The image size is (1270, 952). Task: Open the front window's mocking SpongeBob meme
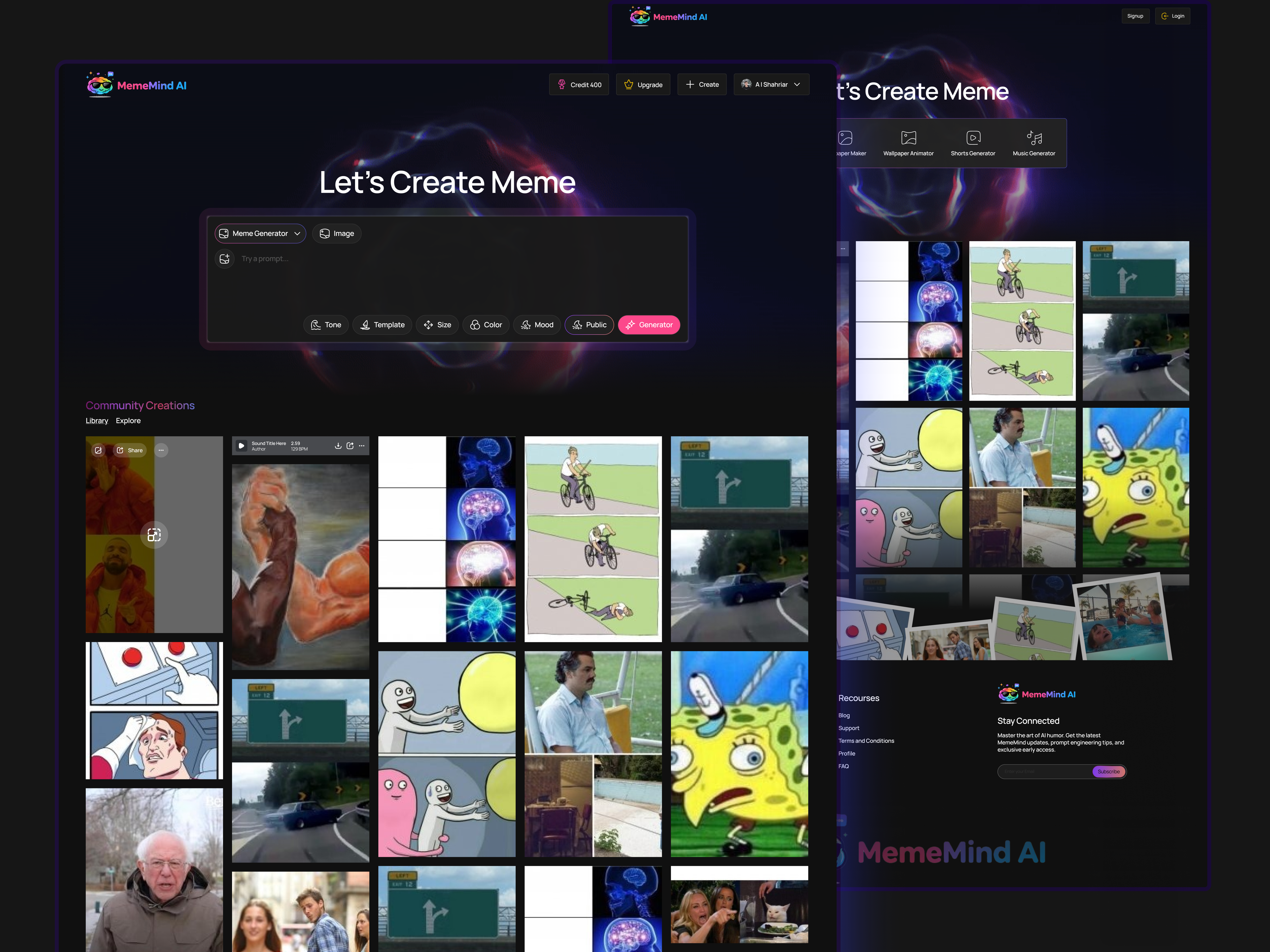click(739, 753)
